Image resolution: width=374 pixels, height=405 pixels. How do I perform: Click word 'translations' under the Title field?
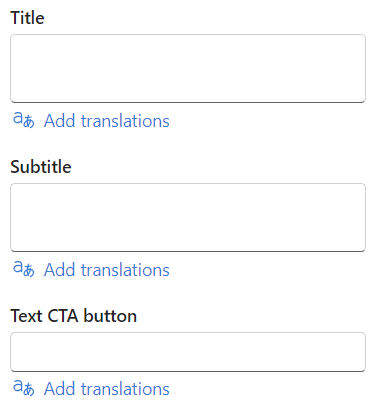(x=125, y=121)
